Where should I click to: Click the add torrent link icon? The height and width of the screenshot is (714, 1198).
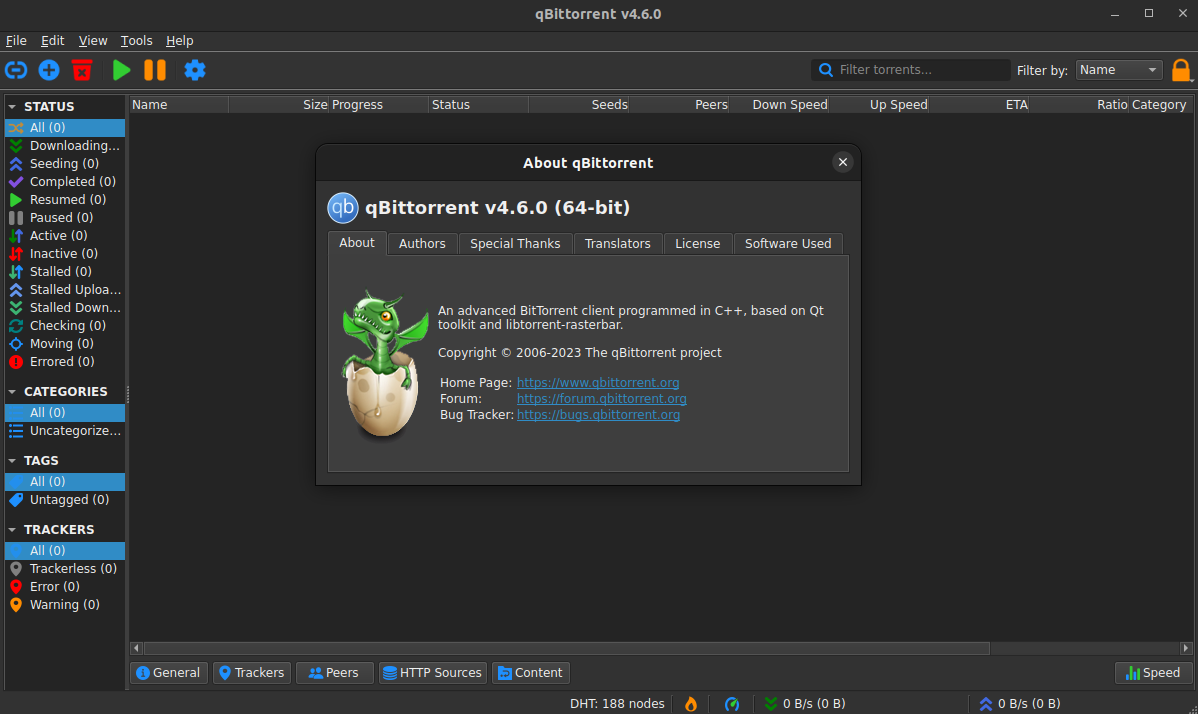tap(16, 70)
